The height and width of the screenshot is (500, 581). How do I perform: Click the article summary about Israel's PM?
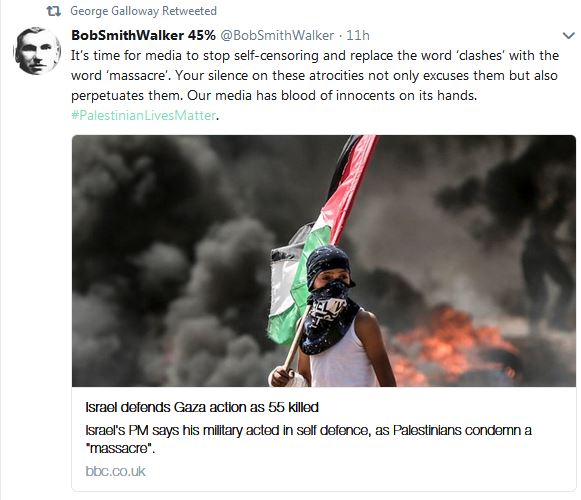(x=308, y=439)
